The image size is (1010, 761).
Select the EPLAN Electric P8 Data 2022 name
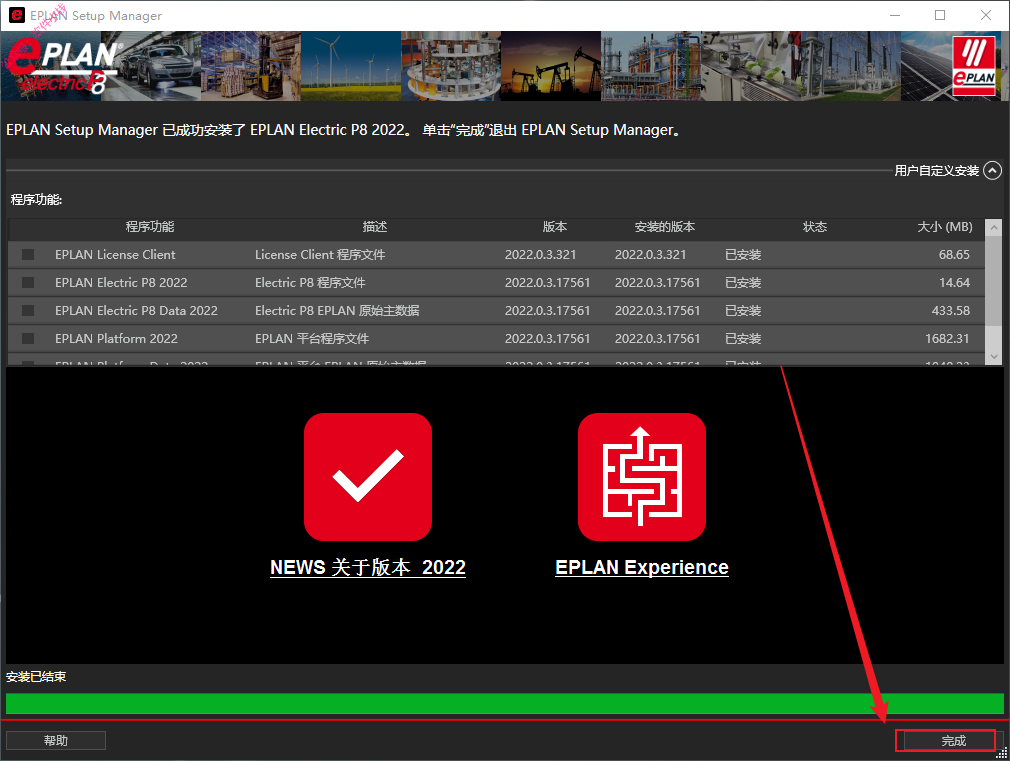coord(137,311)
